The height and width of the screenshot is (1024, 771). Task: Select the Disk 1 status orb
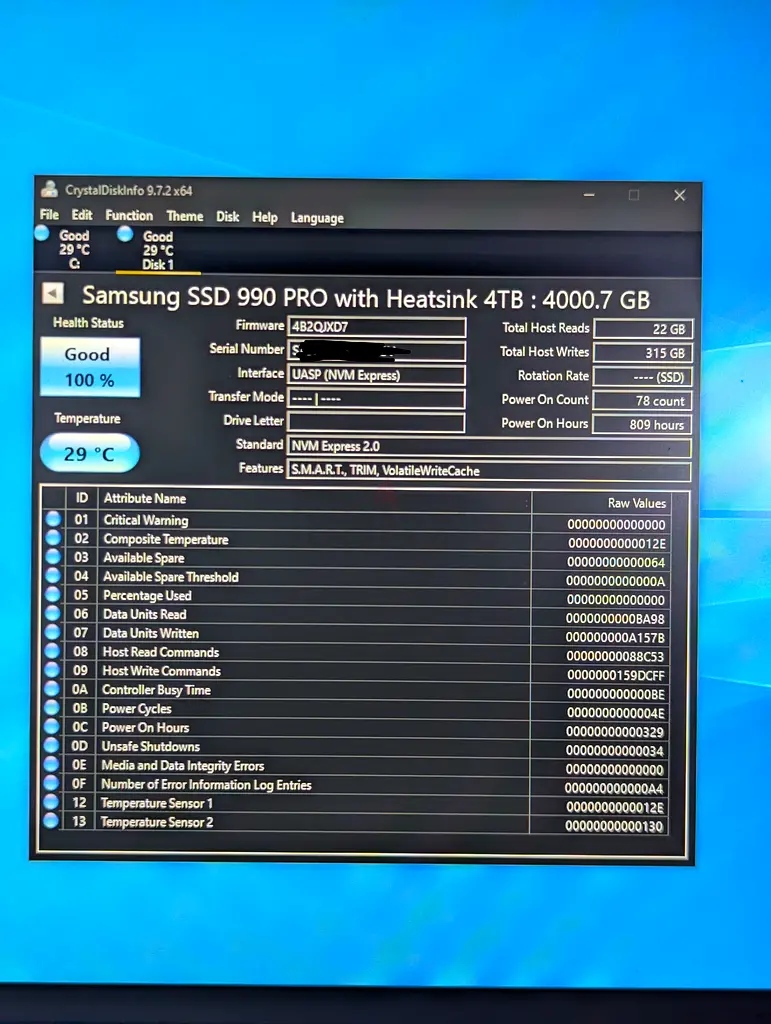tap(125, 234)
